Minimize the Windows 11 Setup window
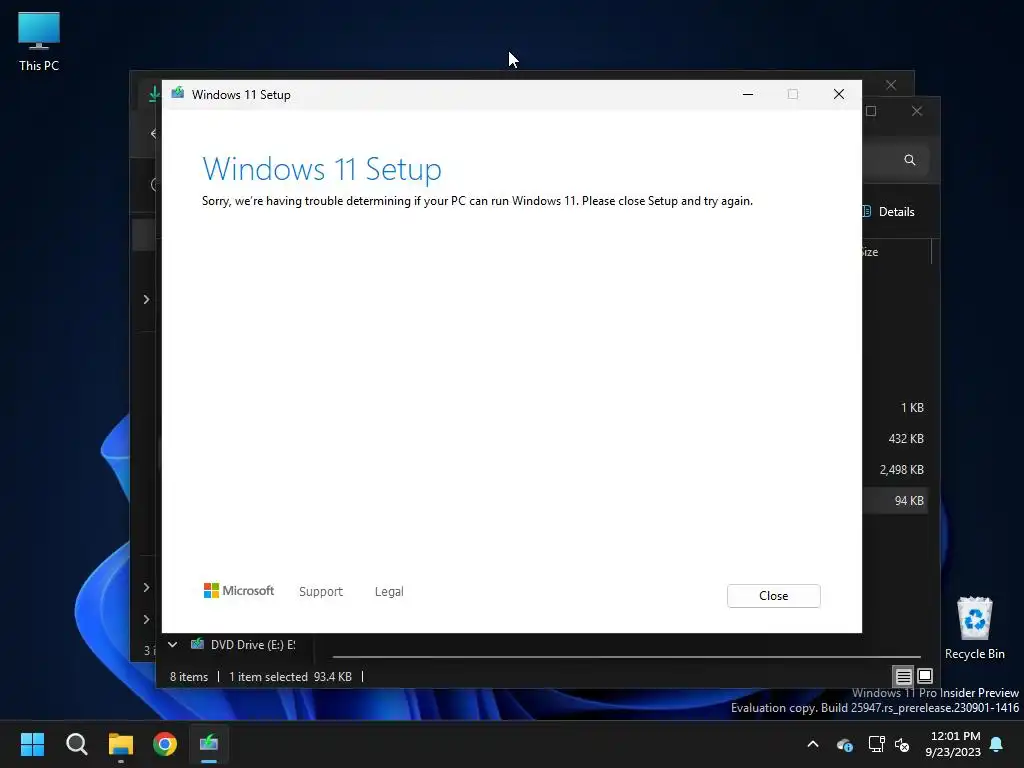The height and width of the screenshot is (768, 1024). tap(748, 94)
